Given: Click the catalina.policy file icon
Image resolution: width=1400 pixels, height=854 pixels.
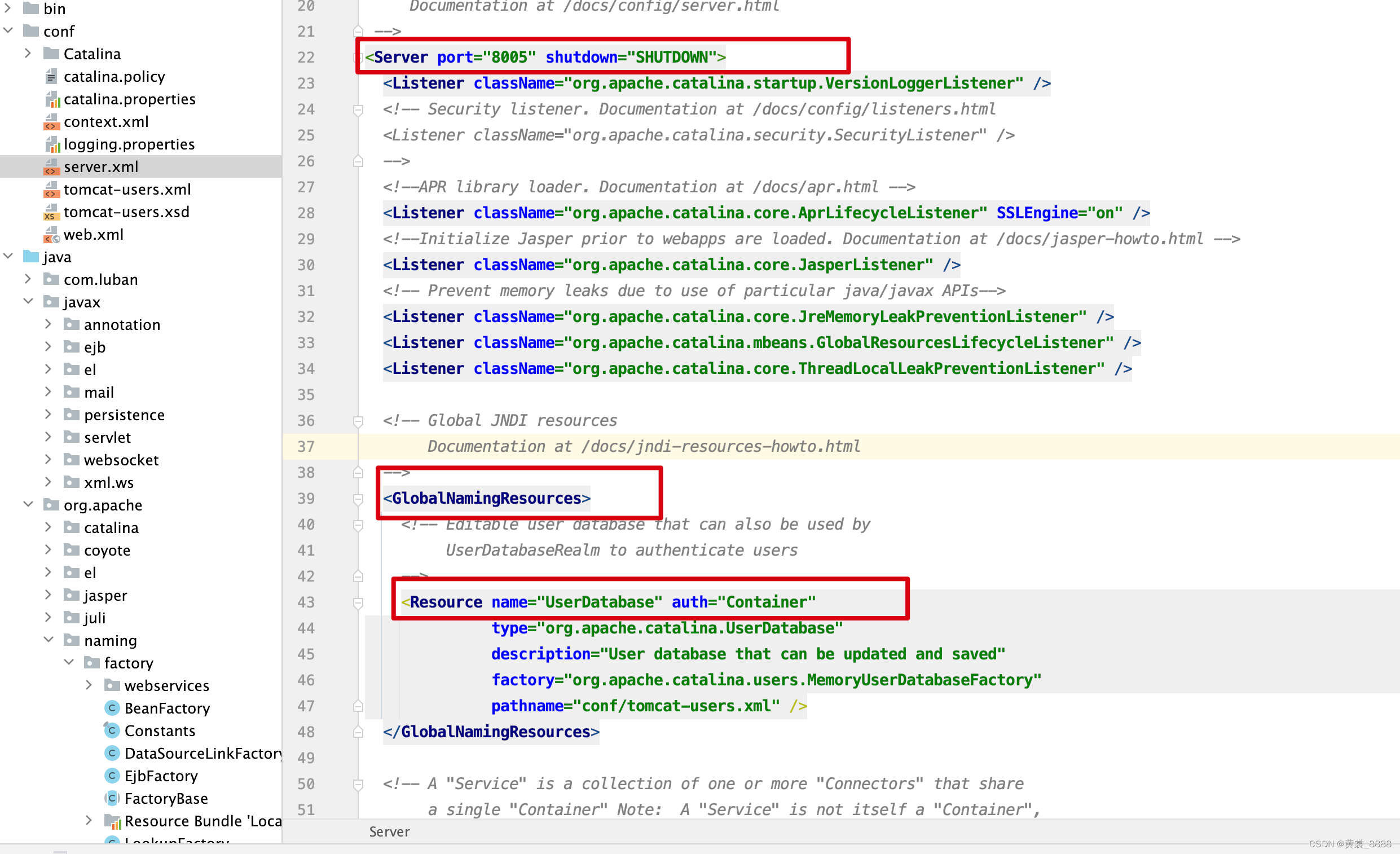Looking at the screenshot, I should tap(52, 76).
